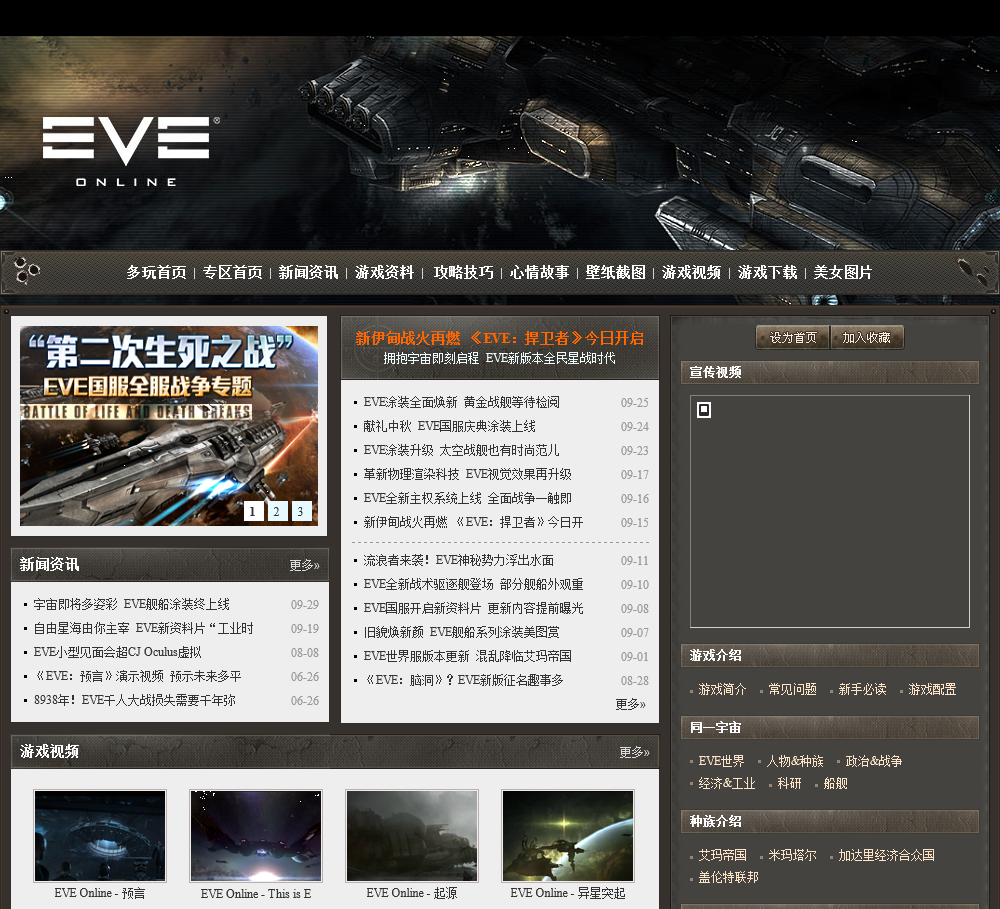Switch slideshow to slide 2
This screenshot has width=1000, height=909.
277,511
